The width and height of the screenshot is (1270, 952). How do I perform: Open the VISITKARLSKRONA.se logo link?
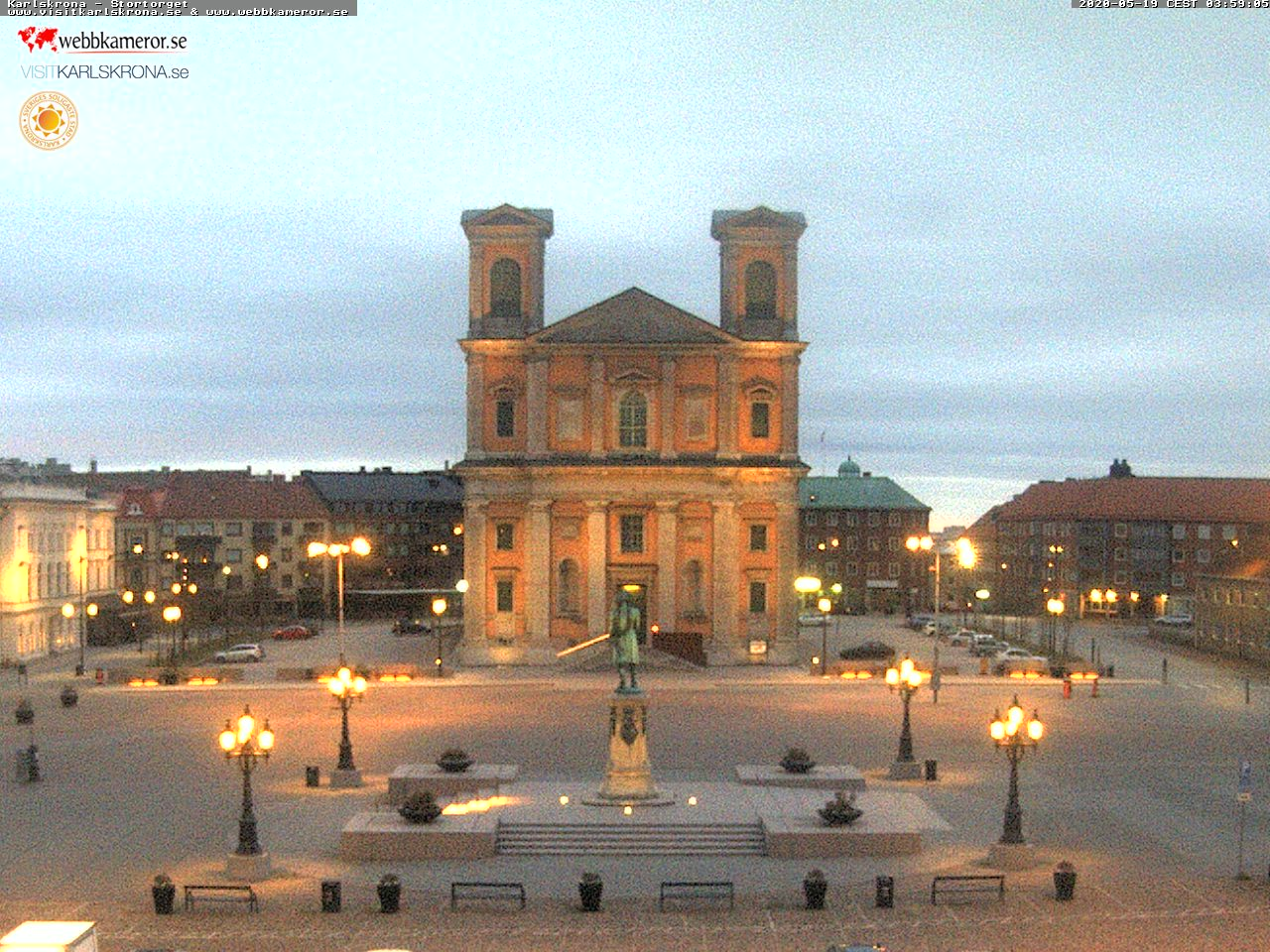click(104, 72)
